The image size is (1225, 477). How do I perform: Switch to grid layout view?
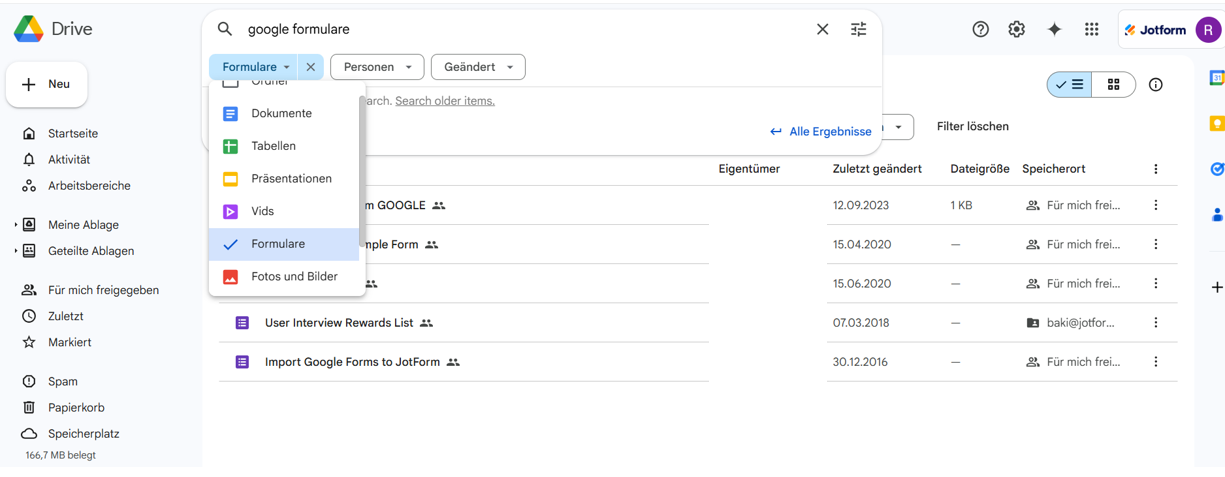1113,85
